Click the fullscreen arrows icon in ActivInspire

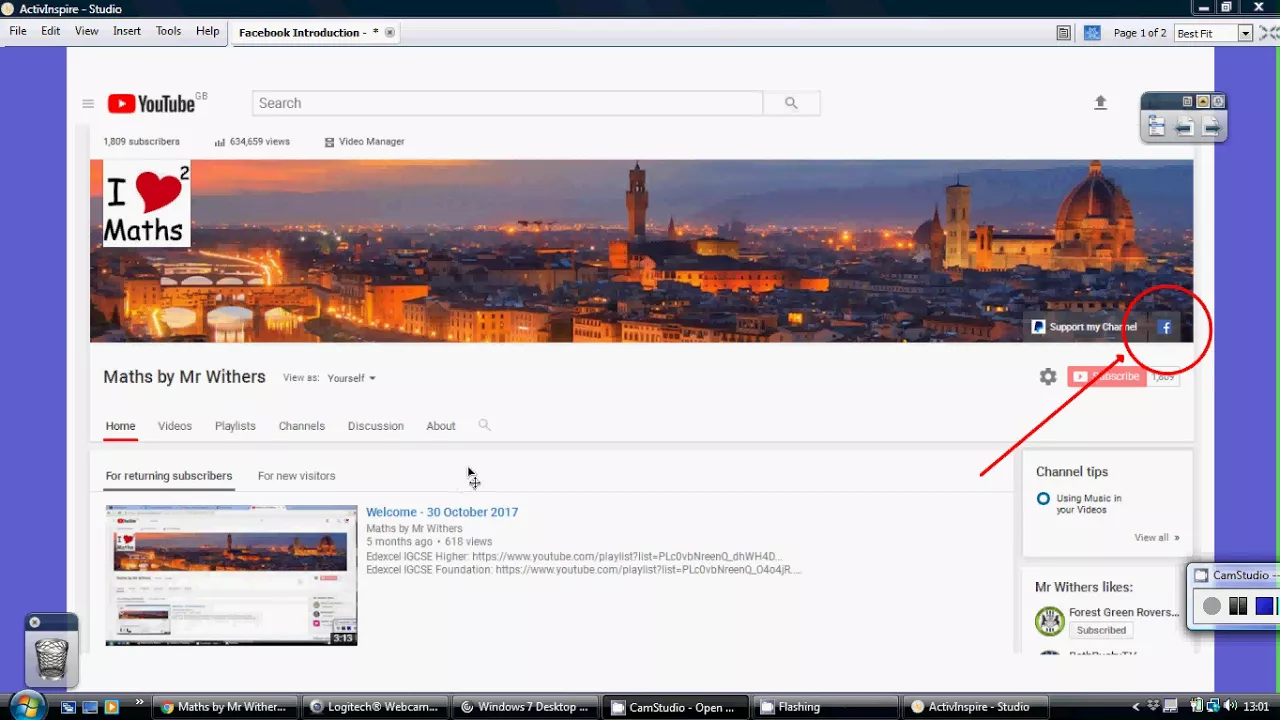(x=1269, y=33)
